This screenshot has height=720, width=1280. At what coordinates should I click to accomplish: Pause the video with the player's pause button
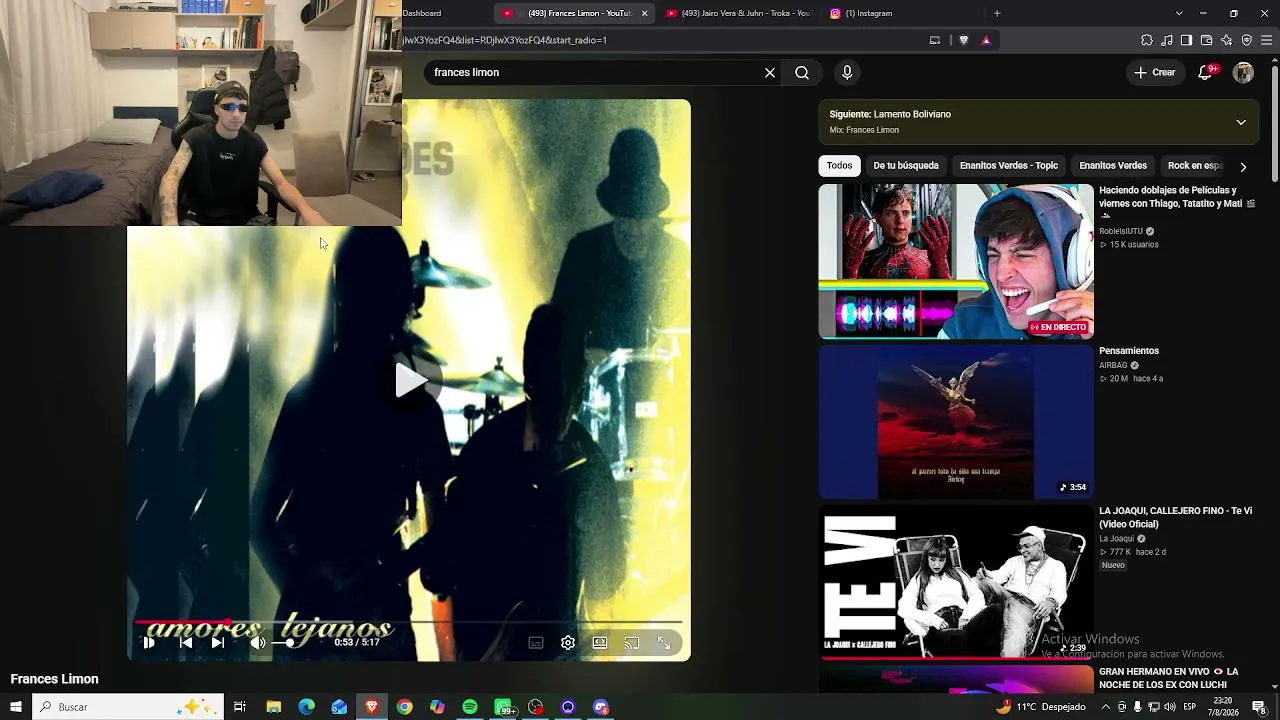click(x=149, y=643)
